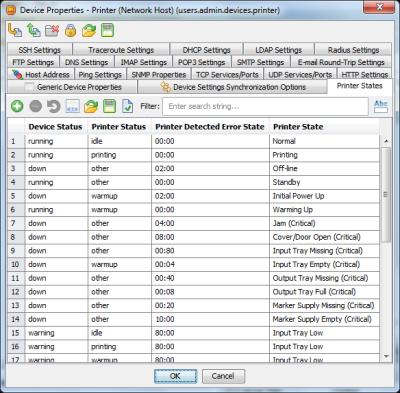Open the E-mail Round-Trip Settings tab

pyautogui.click(x=341, y=62)
